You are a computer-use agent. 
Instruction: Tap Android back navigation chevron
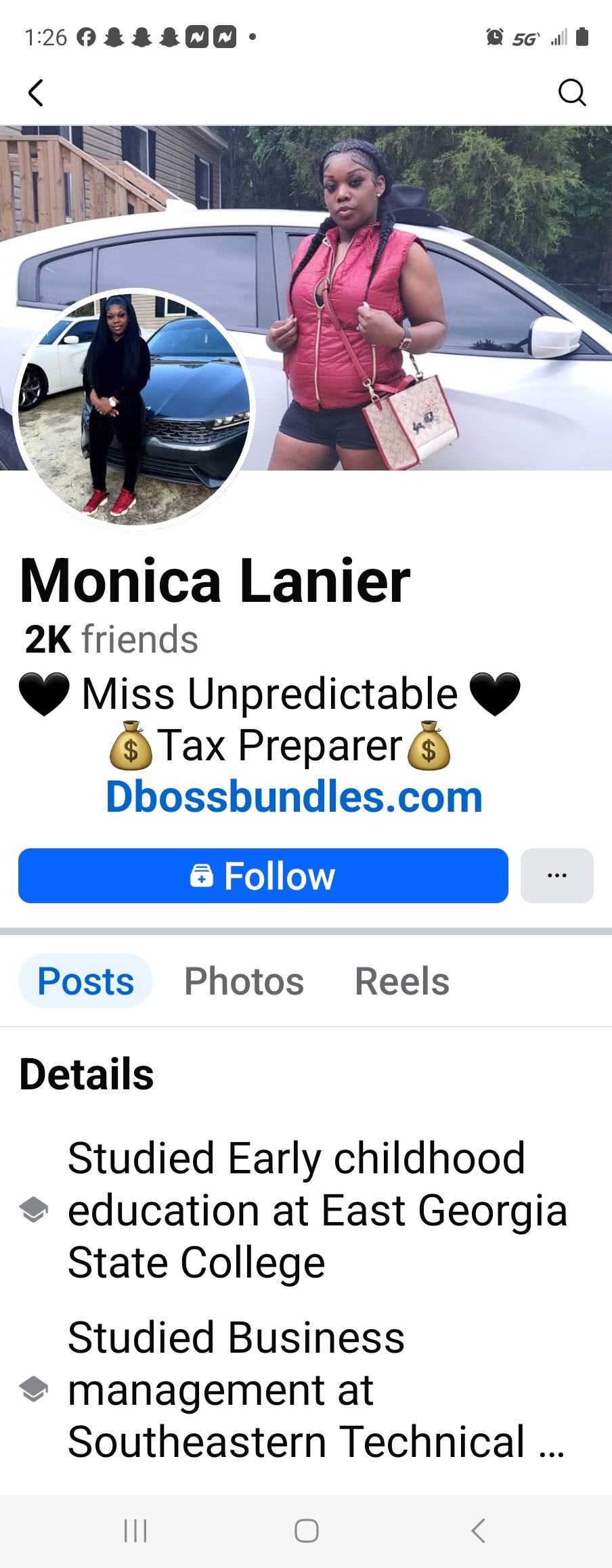pos(478,1530)
